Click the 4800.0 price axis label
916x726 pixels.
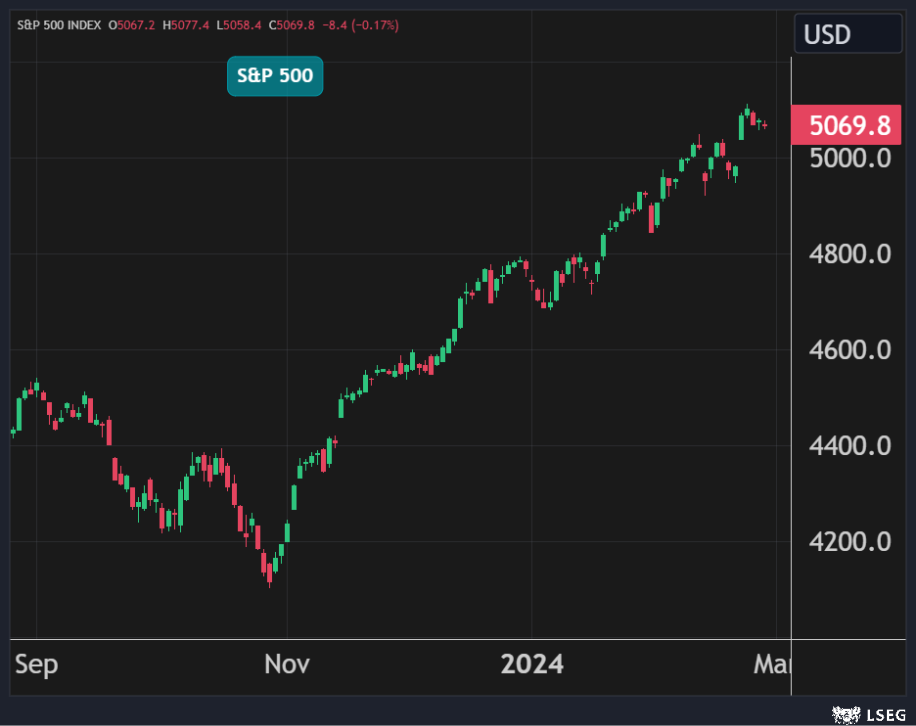click(850, 254)
